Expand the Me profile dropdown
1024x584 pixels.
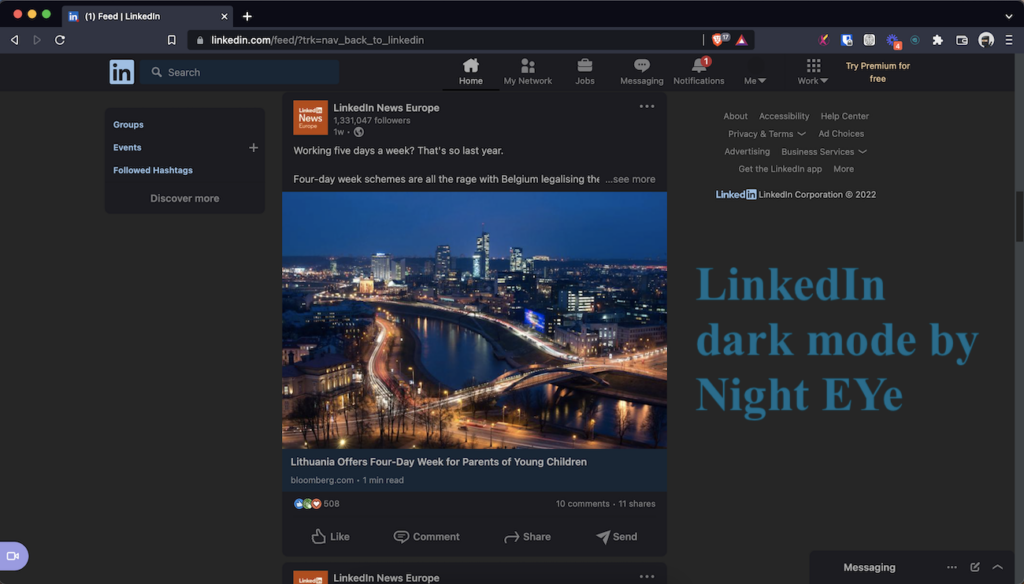(754, 74)
